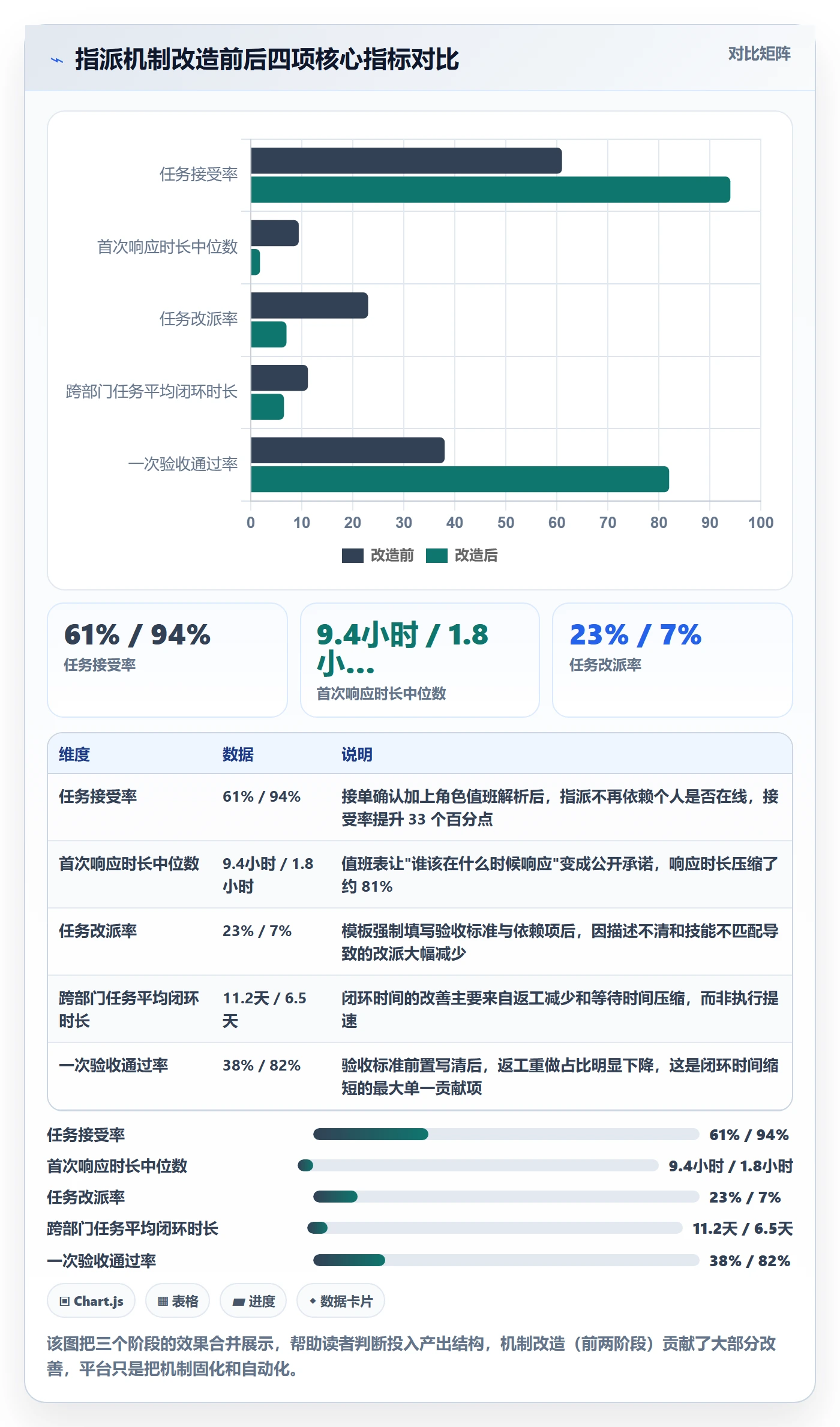Viewport: 840px width, 1427px height.
Task: Click the green 改造后 bar for 任务接受率
Action: (x=490, y=190)
